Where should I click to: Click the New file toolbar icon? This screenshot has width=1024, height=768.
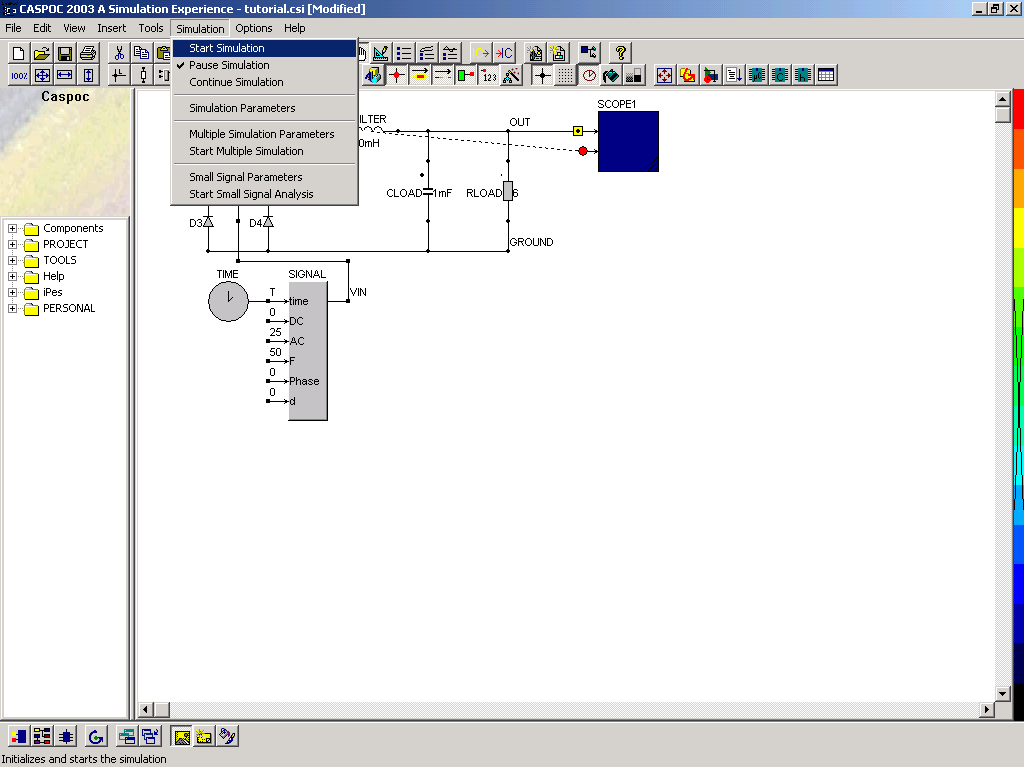19,53
